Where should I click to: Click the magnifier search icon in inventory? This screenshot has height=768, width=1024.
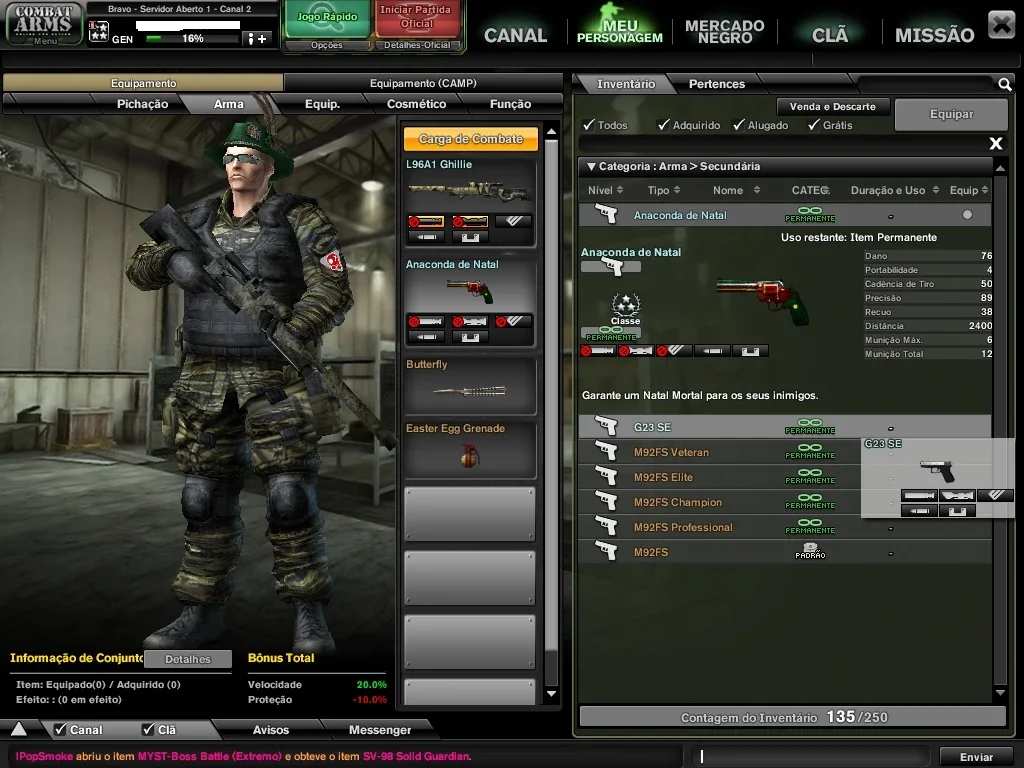click(1004, 84)
